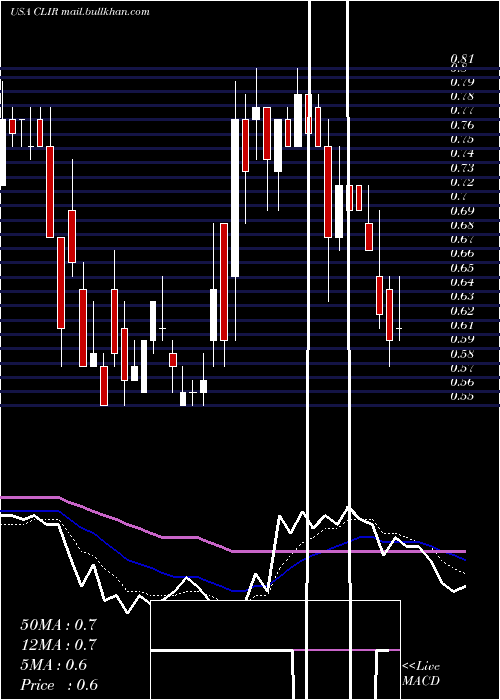Screen dimensions: 500x700
Task: Click the 0.79 price axis label
Action: coord(462,82)
